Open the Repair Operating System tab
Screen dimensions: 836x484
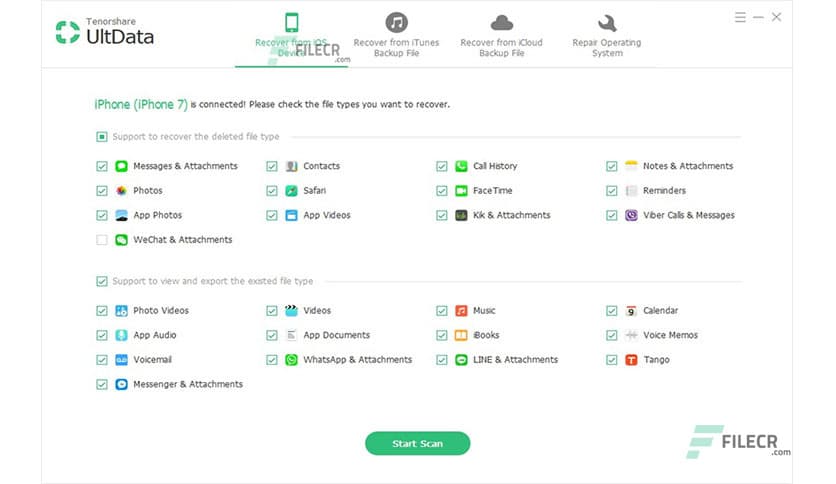[x=607, y=35]
